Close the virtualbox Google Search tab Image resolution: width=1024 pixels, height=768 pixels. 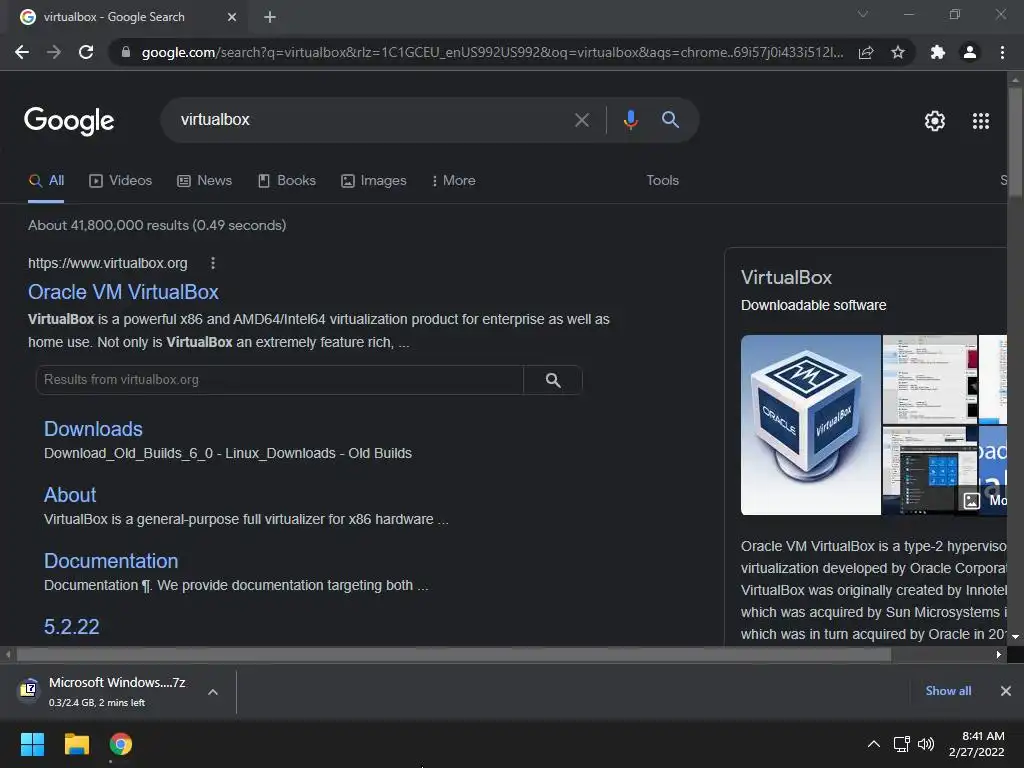pyautogui.click(x=232, y=17)
